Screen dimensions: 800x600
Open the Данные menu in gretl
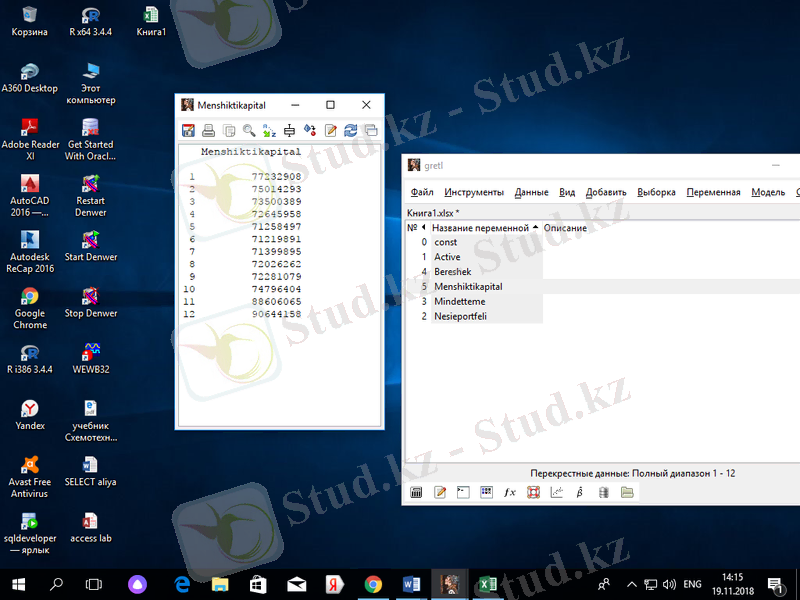[x=531, y=192]
